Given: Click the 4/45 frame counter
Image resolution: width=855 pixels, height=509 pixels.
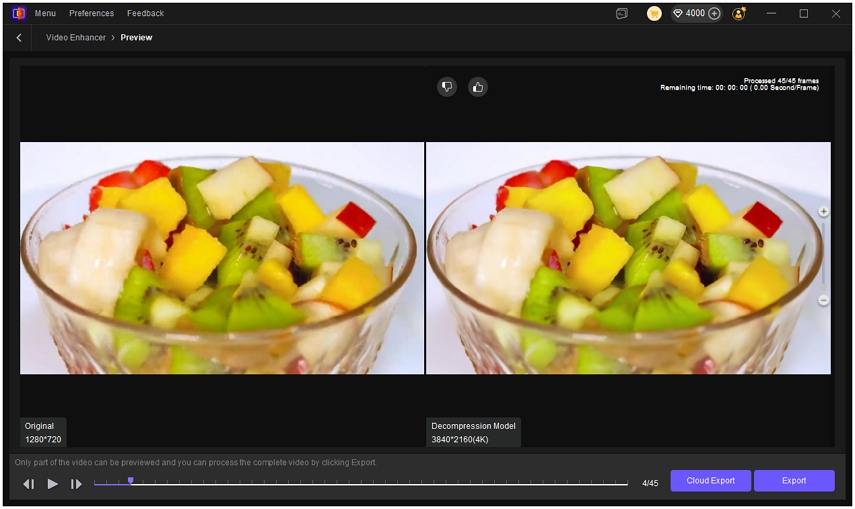Looking at the screenshot, I should 650,483.
